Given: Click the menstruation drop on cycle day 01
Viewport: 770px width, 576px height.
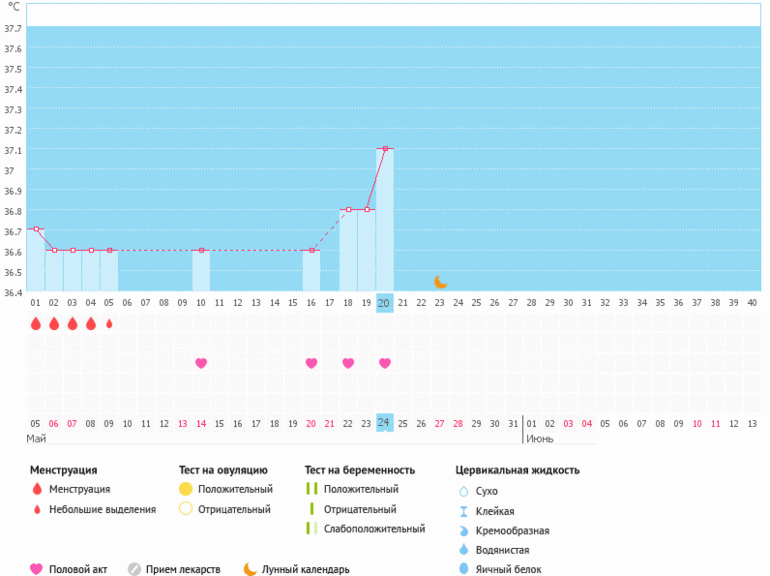Looking at the screenshot, I should click(36, 324).
